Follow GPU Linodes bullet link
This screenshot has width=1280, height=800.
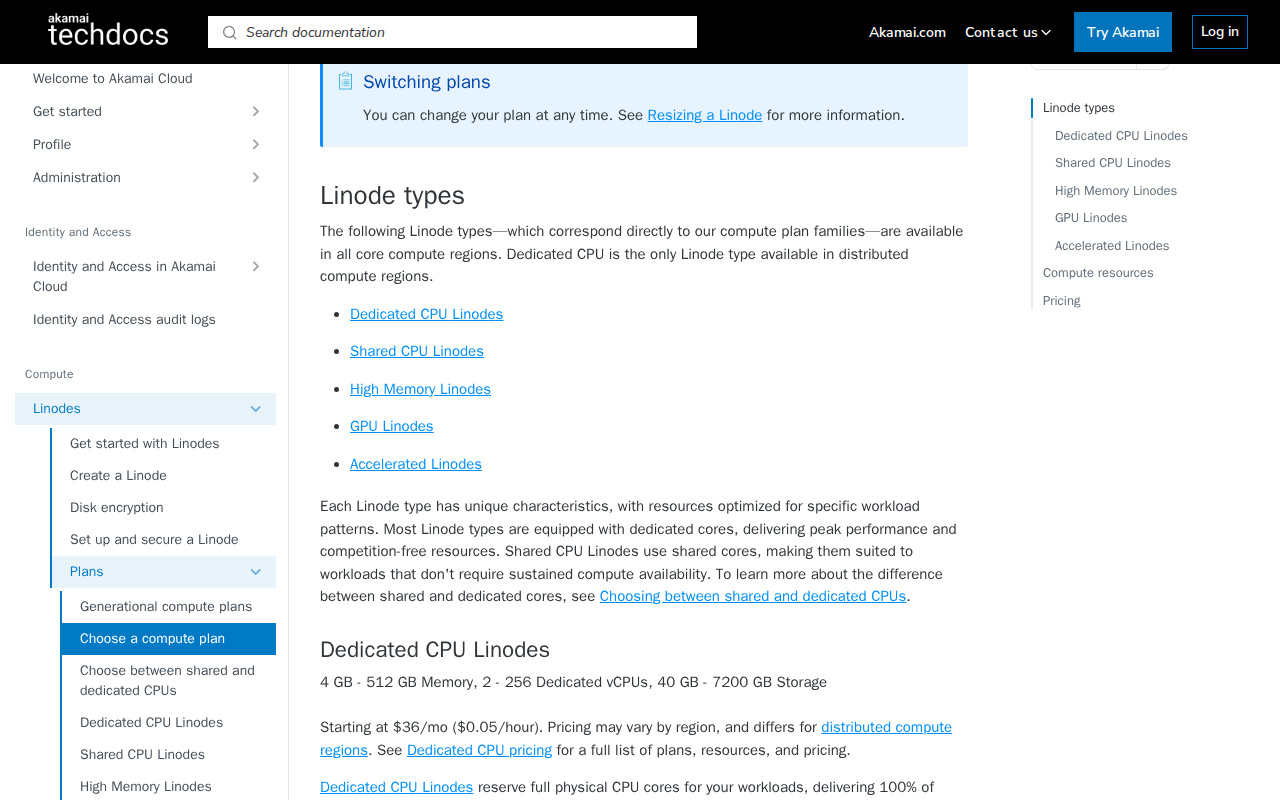392,426
